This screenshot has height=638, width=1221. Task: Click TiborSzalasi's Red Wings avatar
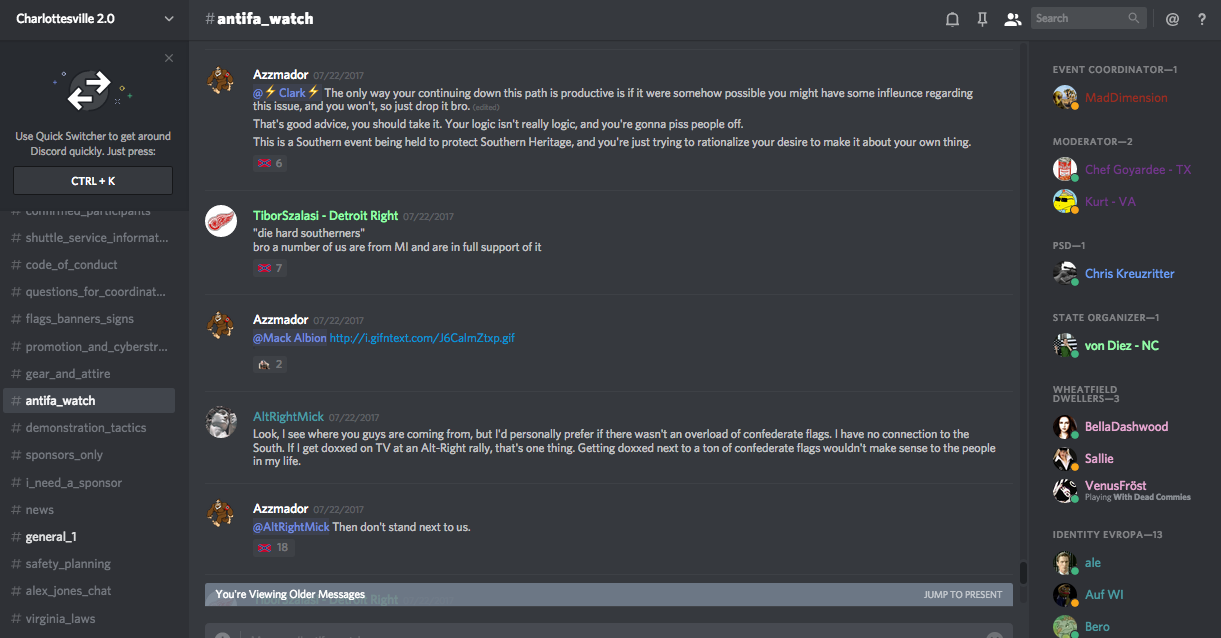tap(221, 221)
